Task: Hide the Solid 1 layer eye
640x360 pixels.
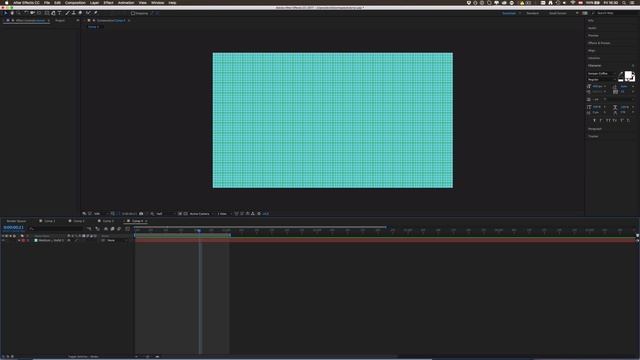Action: (x=3, y=240)
